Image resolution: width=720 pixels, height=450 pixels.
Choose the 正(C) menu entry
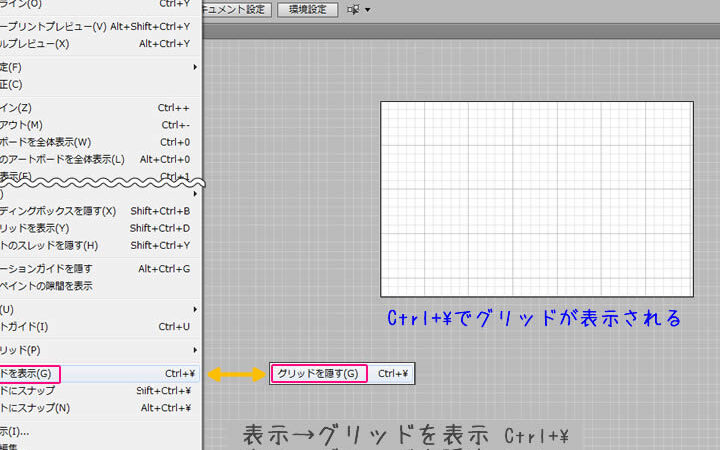tap(100, 84)
